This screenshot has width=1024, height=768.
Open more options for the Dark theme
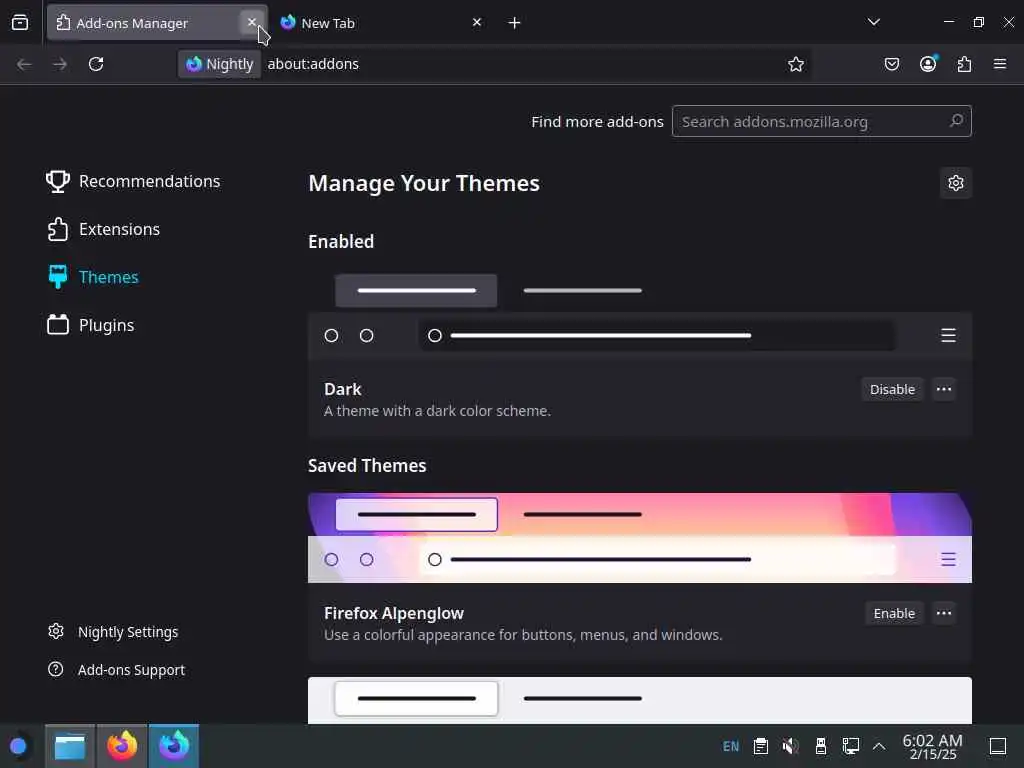(x=944, y=389)
